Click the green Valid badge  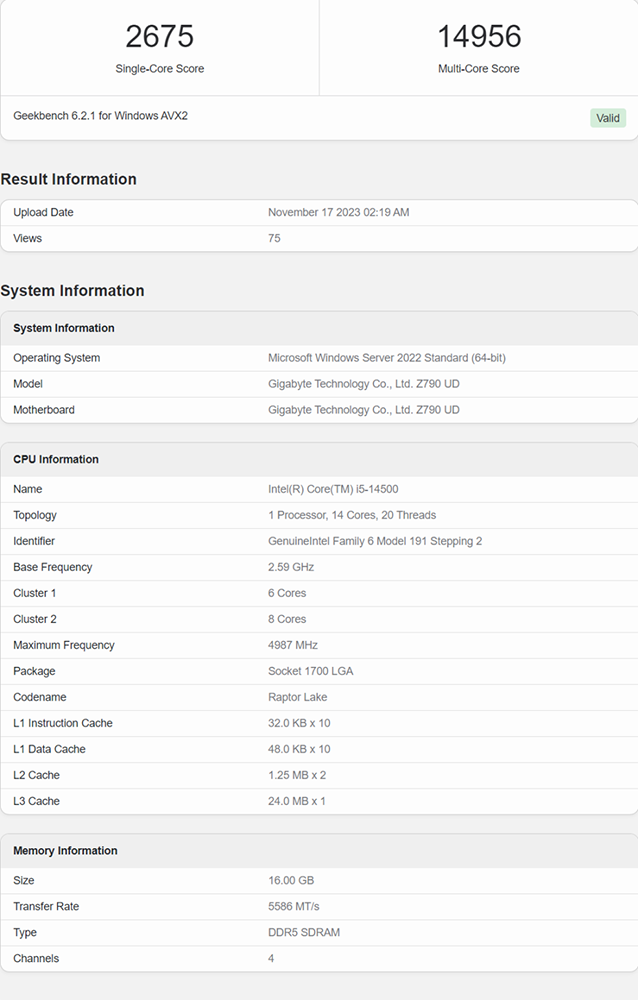(x=607, y=118)
